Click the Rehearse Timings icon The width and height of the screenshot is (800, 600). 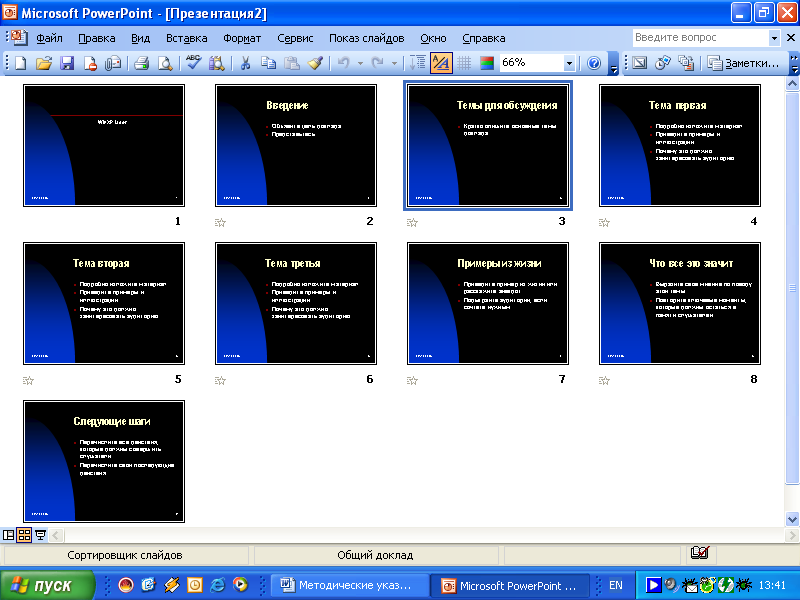[663, 63]
